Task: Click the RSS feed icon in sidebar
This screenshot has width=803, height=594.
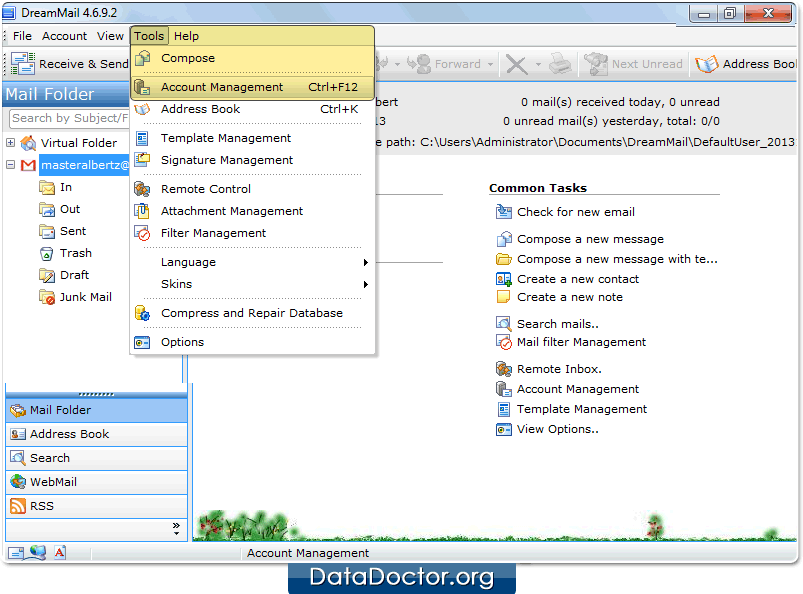Action: coord(18,506)
